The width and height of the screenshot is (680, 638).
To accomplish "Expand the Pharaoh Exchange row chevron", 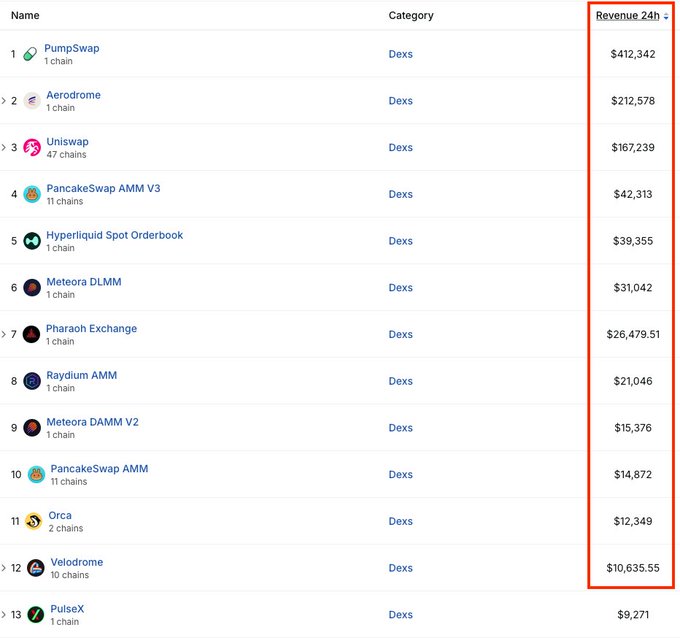I will pyautogui.click(x=3, y=334).
